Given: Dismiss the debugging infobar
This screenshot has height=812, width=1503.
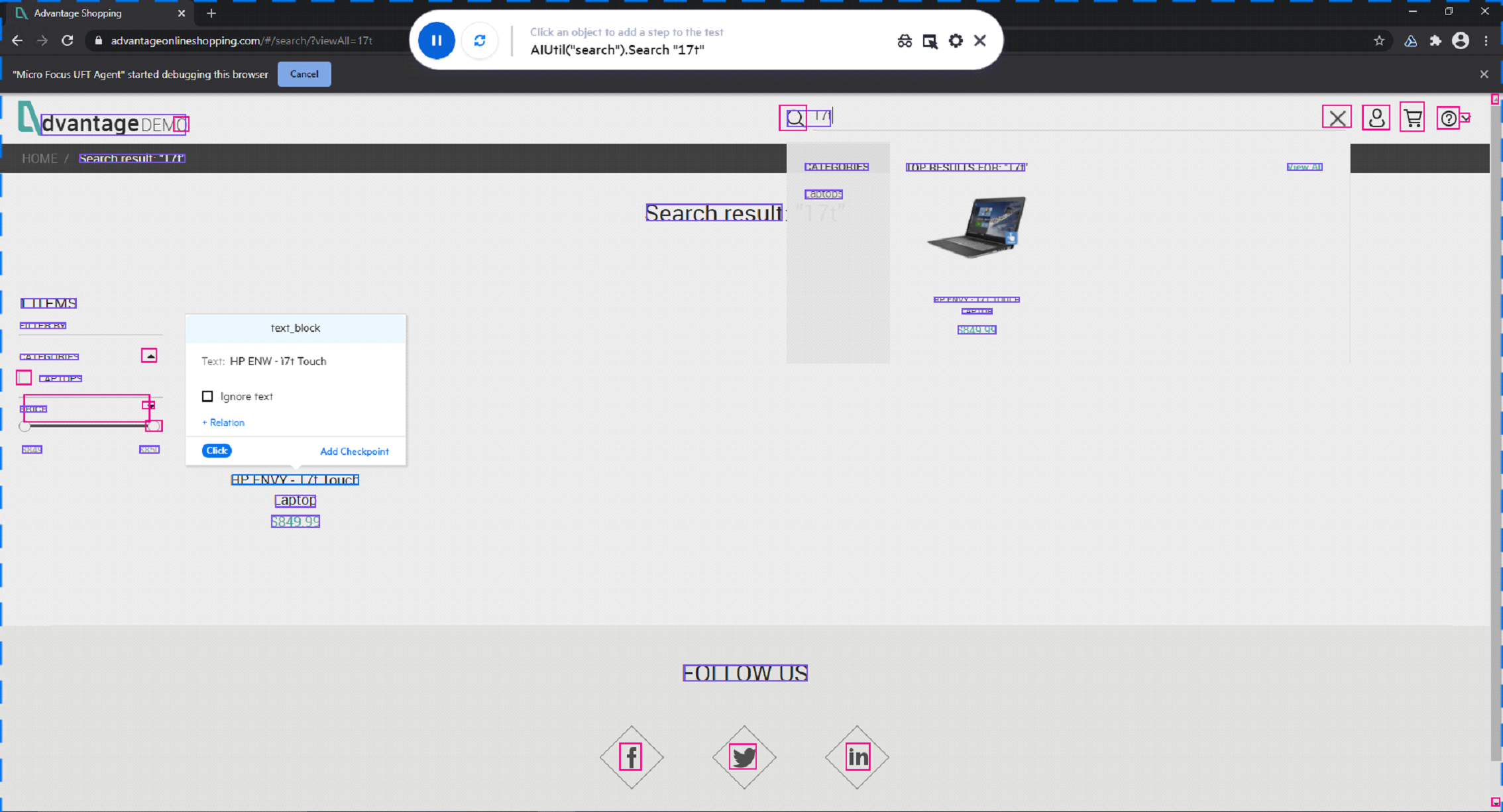Looking at the screenshot, I should [1484, 74].
